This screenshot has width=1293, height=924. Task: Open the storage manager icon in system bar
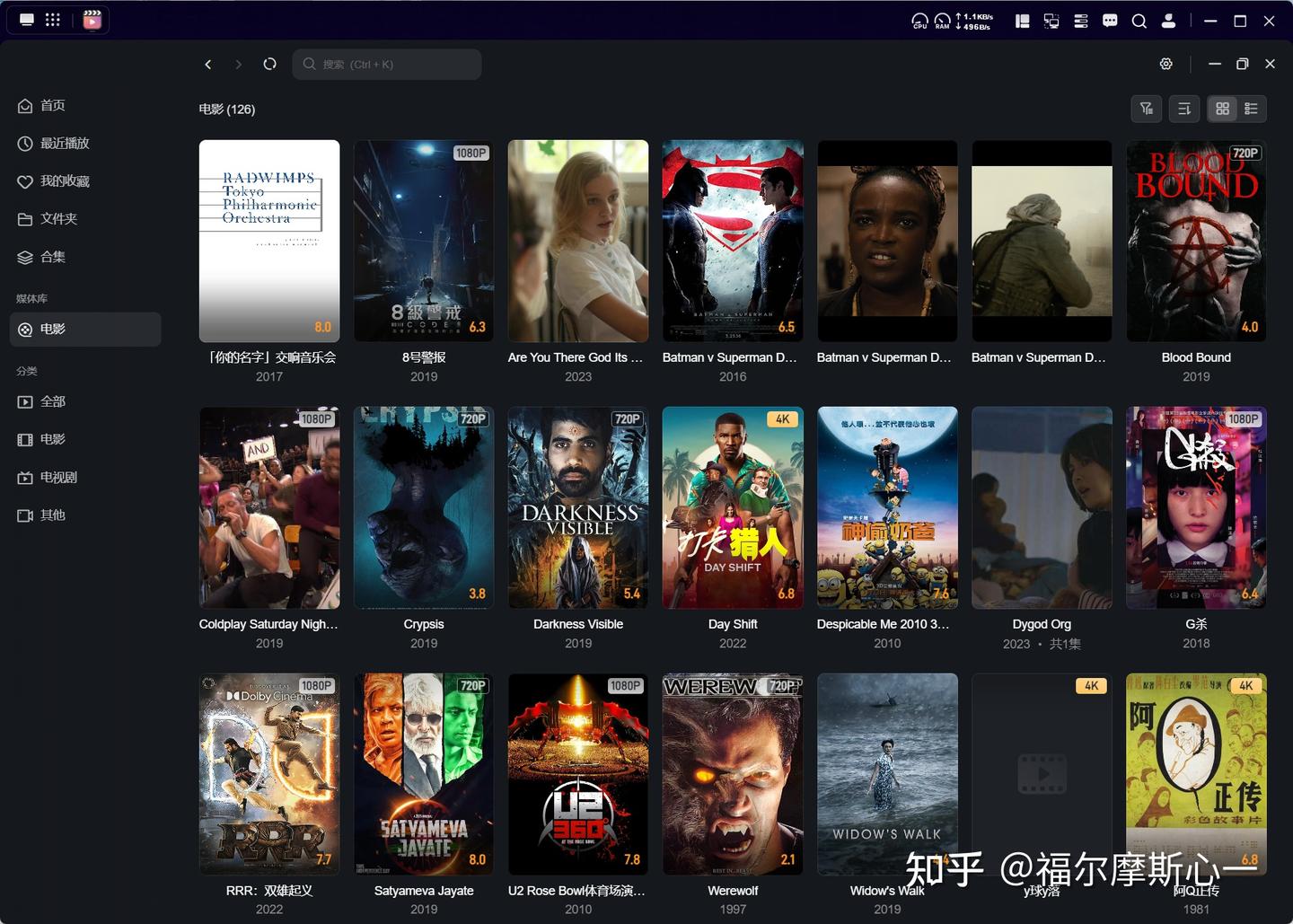tap(1081, 21)
